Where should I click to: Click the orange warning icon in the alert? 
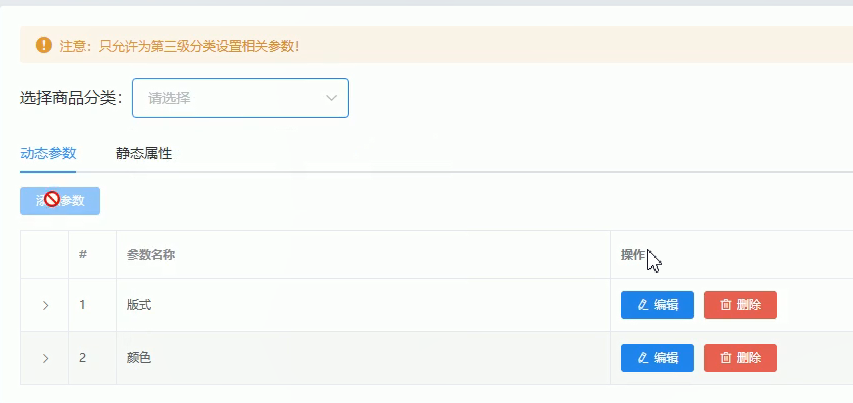44,45
